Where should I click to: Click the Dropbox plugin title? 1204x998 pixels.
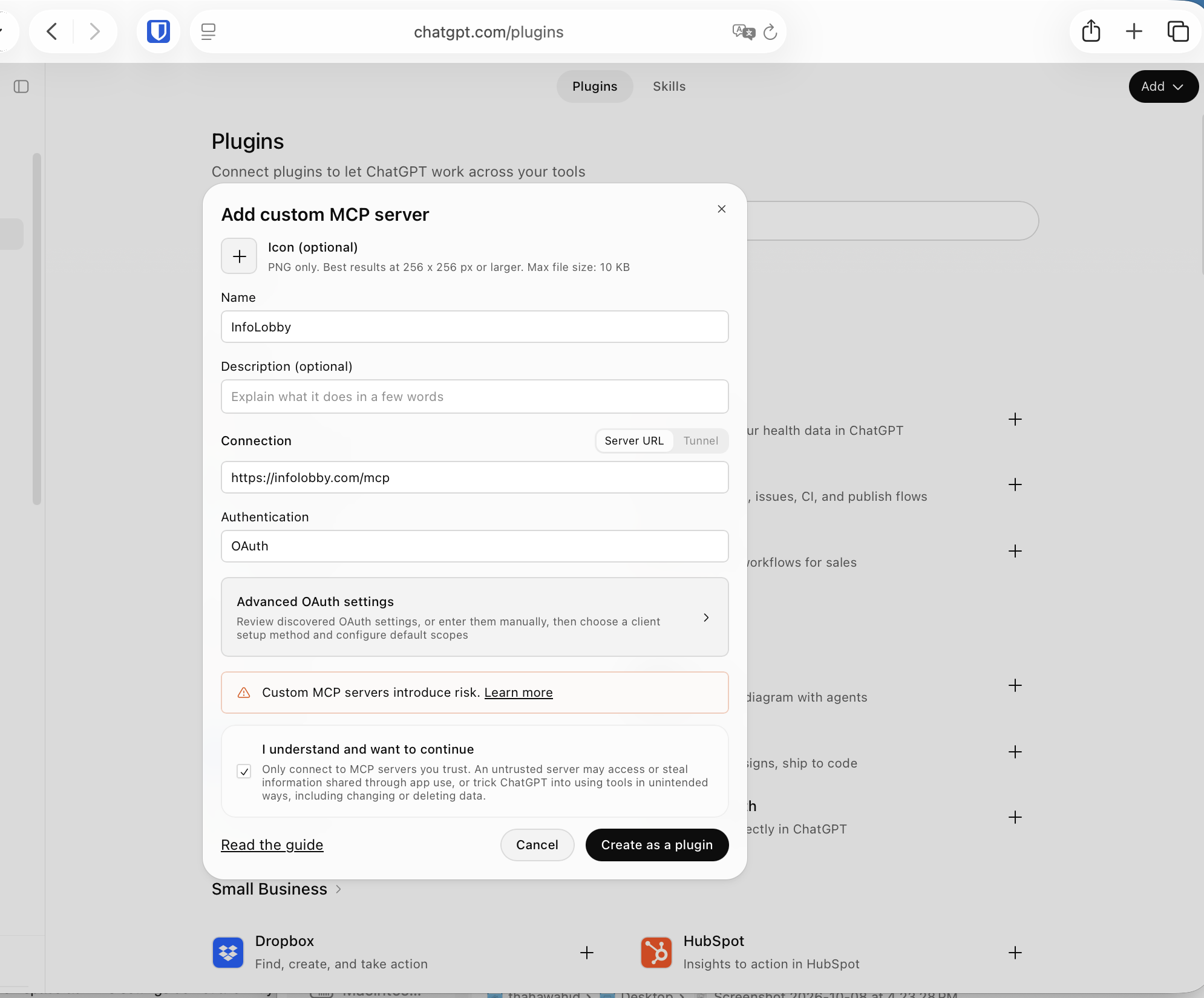[x=284, y=941]
